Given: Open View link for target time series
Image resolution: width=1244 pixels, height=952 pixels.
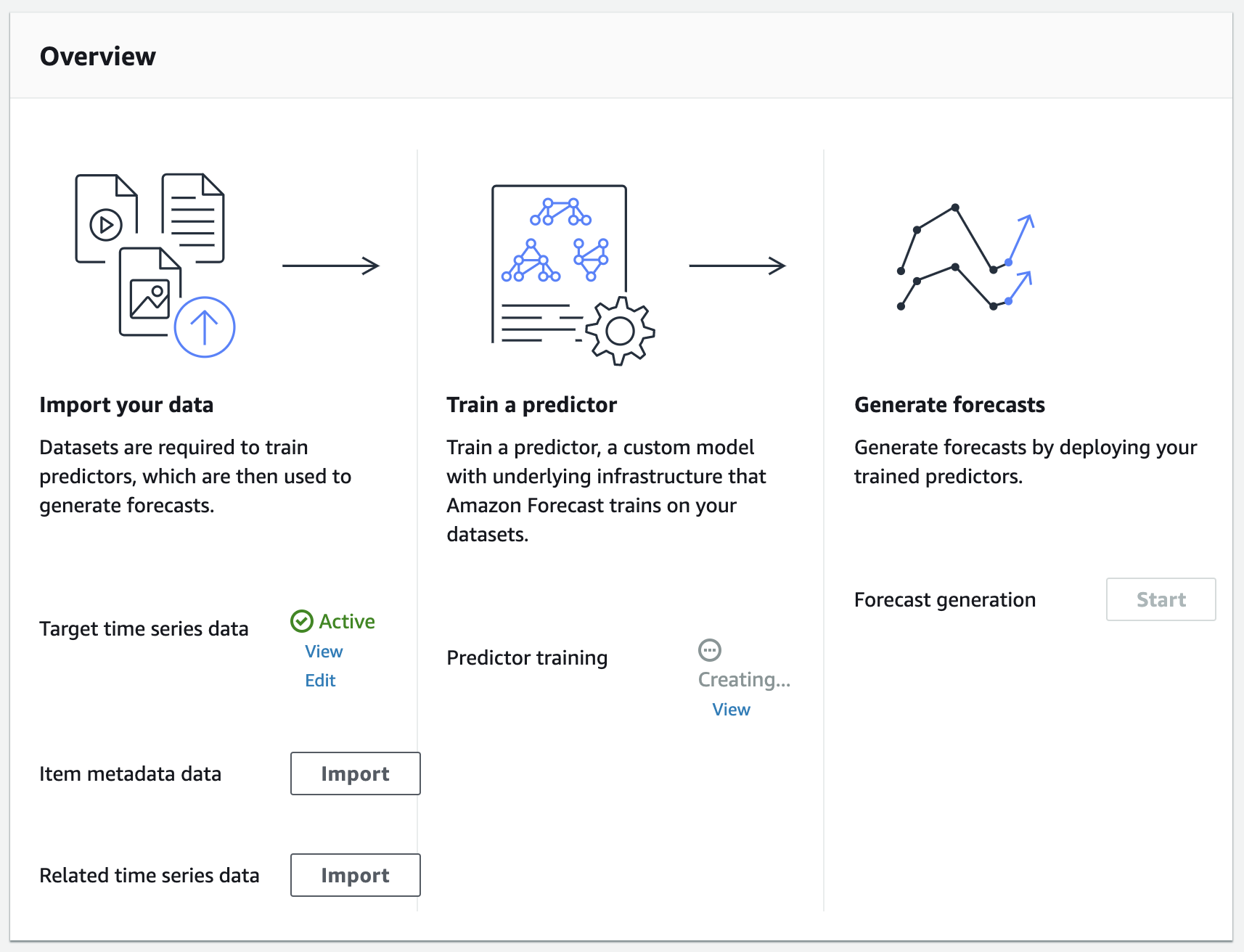Looking at the screenshot, I should [324, 652].
